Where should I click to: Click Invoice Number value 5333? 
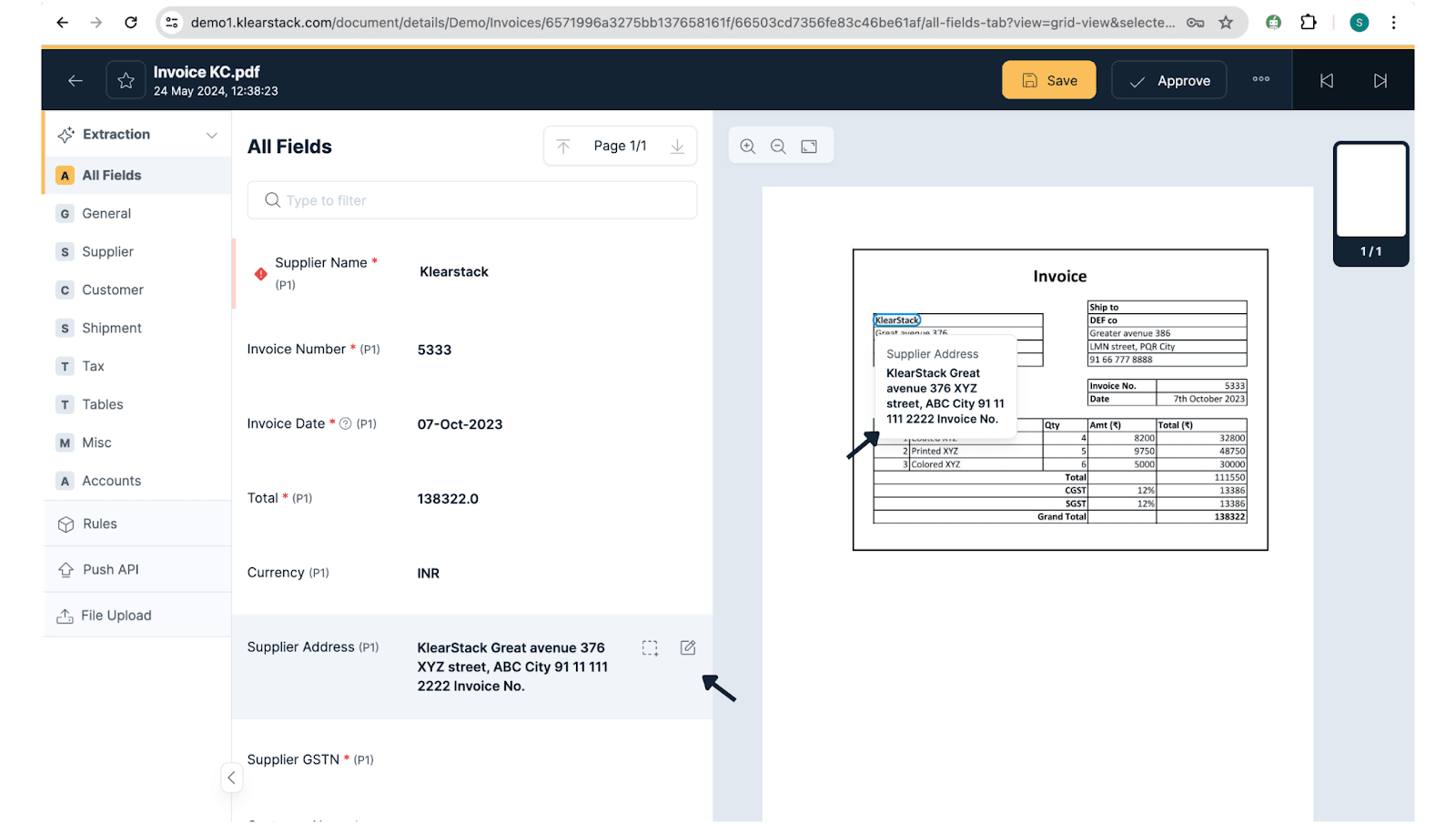click(434, 350)
